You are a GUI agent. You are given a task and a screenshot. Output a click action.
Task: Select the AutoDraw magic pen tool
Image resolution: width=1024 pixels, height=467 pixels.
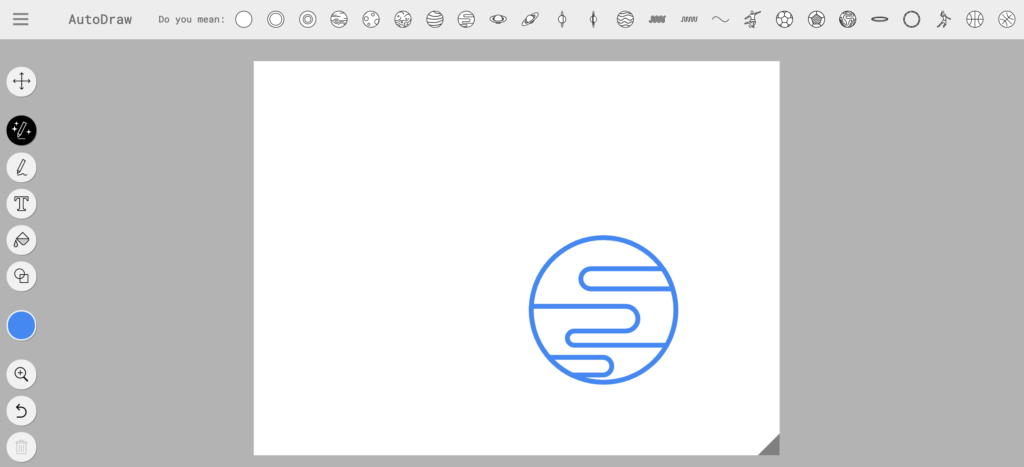(21, 130)
